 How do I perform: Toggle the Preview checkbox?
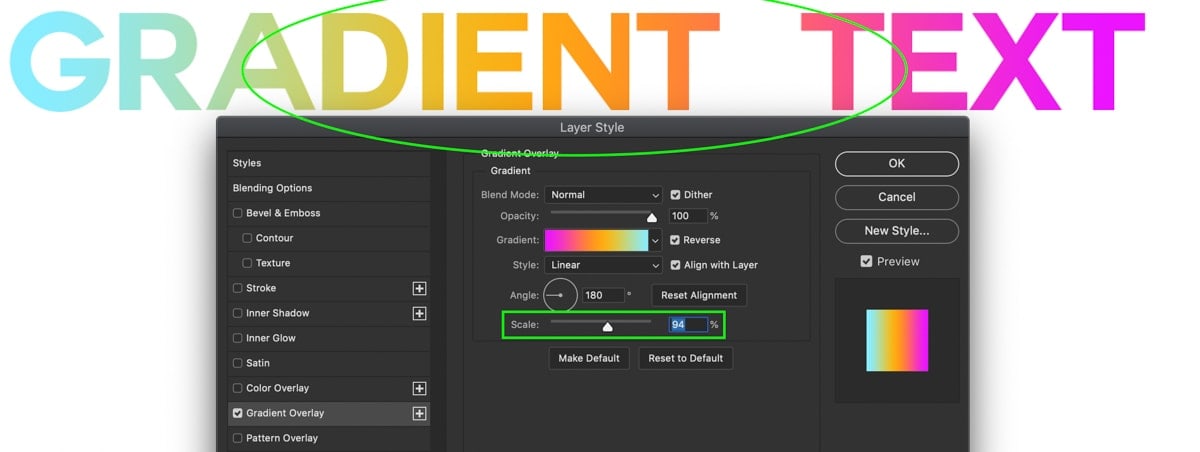pyautogui.click(x=866, y=261)
